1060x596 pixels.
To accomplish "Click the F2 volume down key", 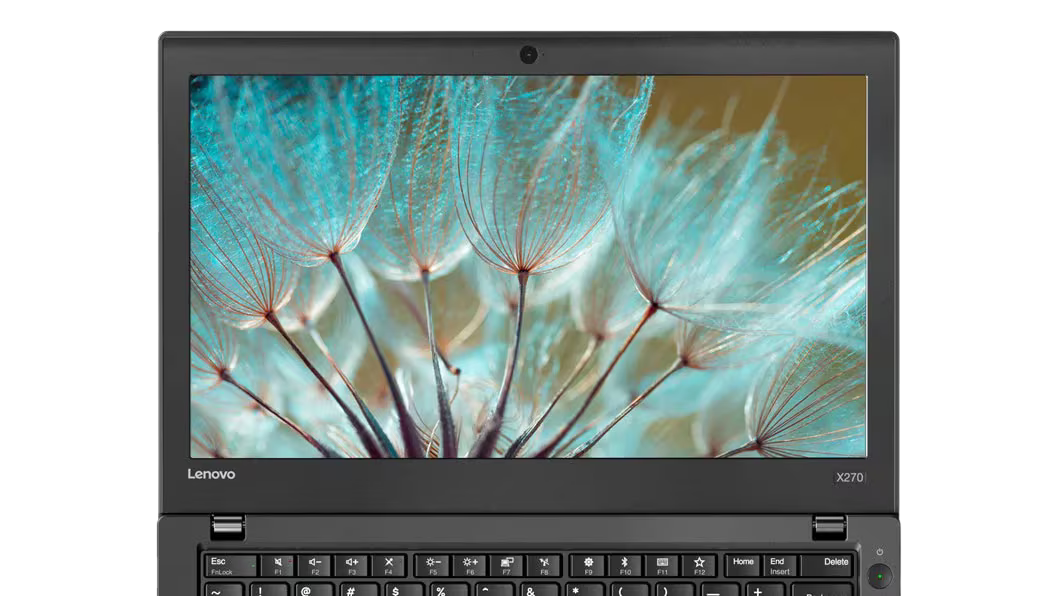I will click(314, 566).
